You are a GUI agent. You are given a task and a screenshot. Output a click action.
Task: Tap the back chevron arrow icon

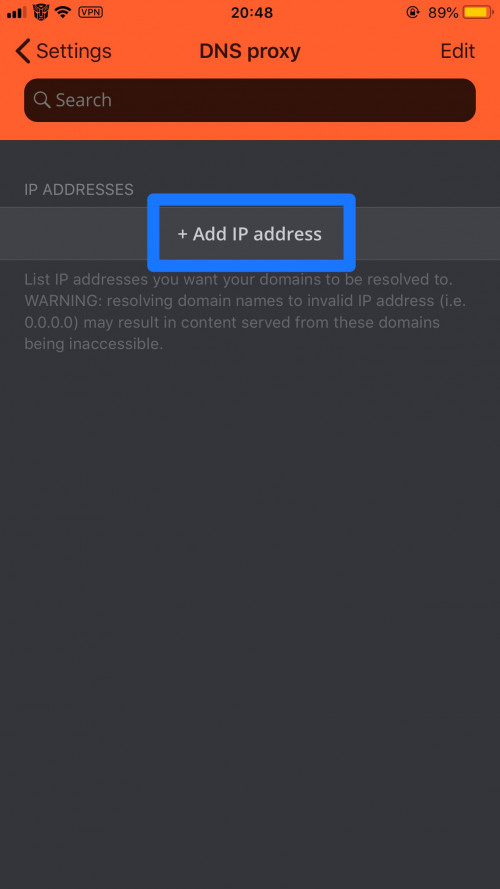23,51
